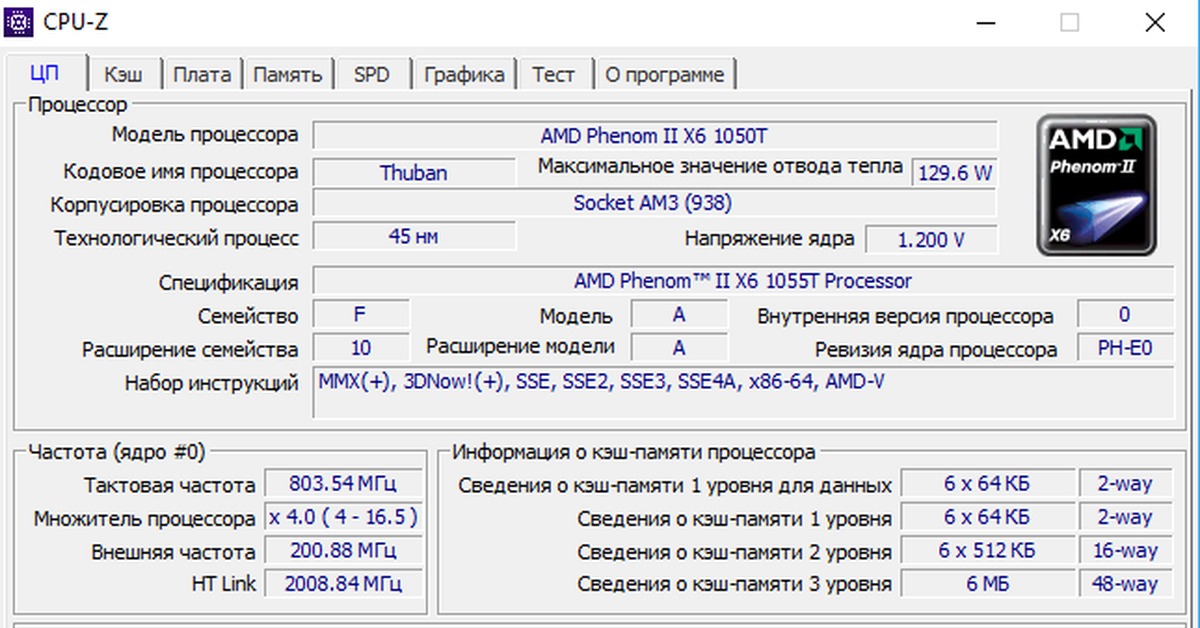
Task: Click the 1.200 V core voltage value
Action: pos(931,239)
